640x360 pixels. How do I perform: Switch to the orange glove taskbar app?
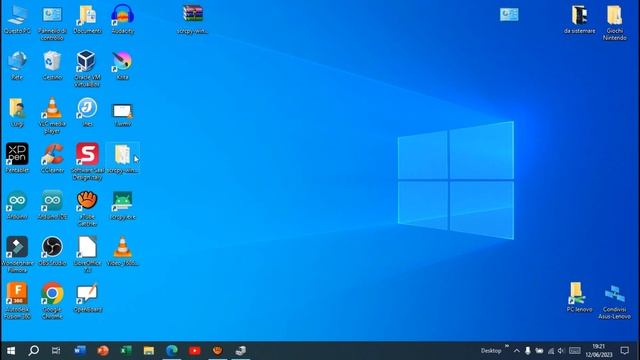point(218,351)
